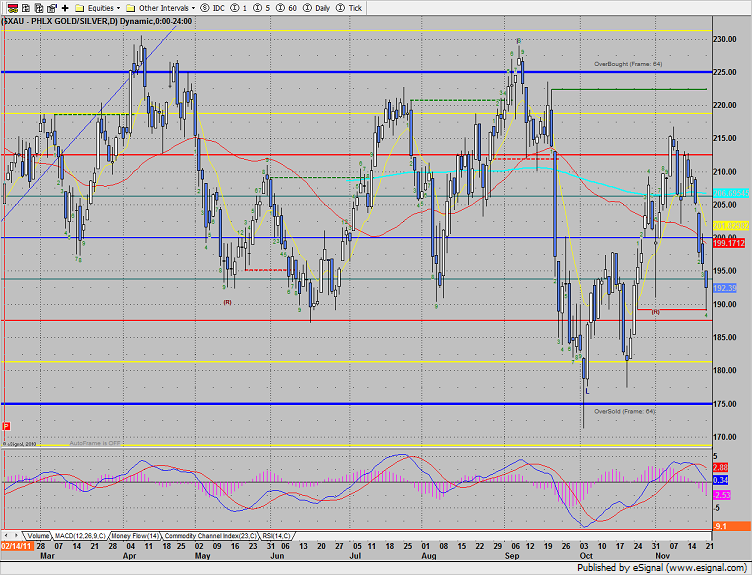The width and height of the screenshot is (752, 575).
Task: Click the 230.00 price axis label
Action: [725, 39]
